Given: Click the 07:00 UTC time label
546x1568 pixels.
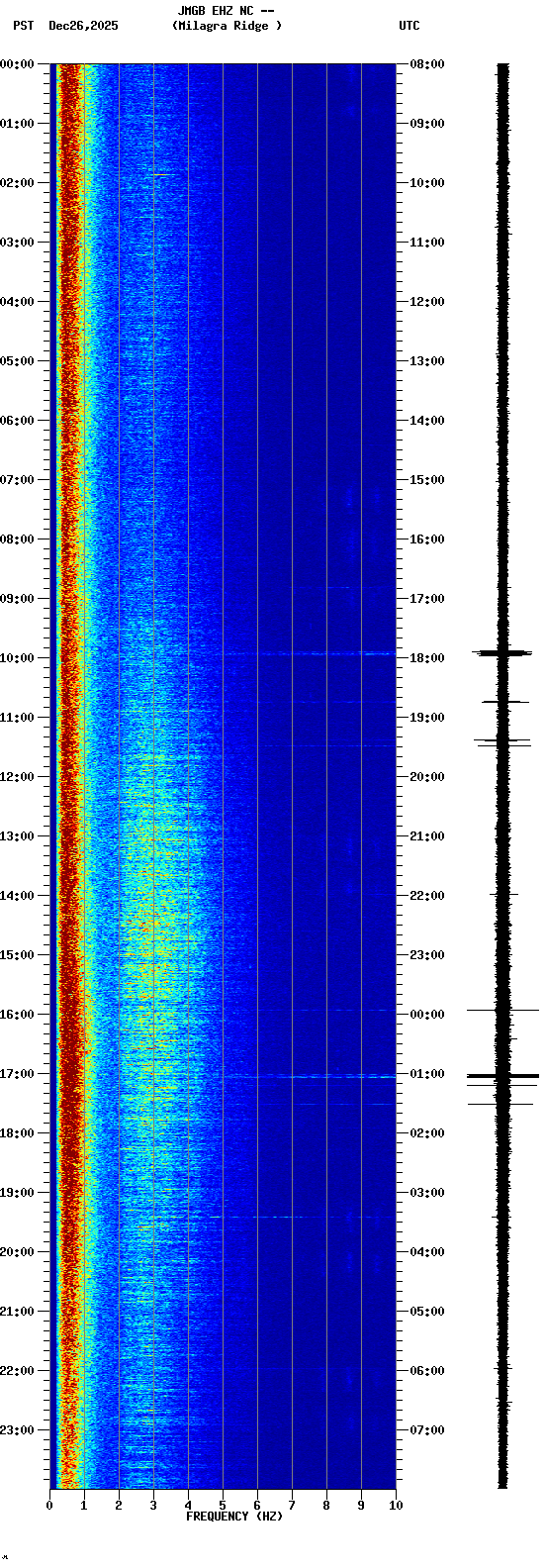Looking at the screenshot, I should tap(427, 1430).
